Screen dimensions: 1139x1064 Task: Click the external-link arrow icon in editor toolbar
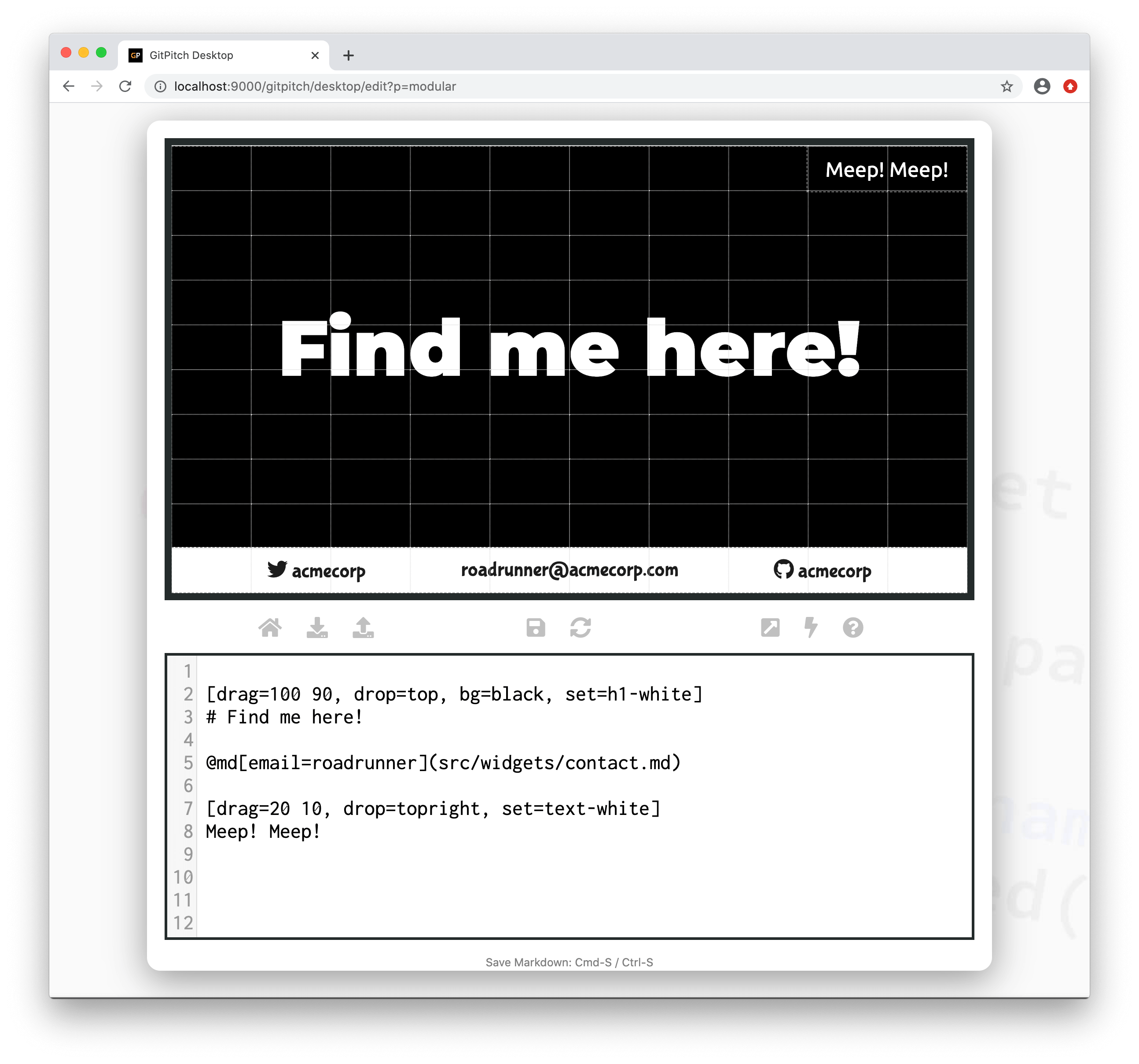[770, 627]
